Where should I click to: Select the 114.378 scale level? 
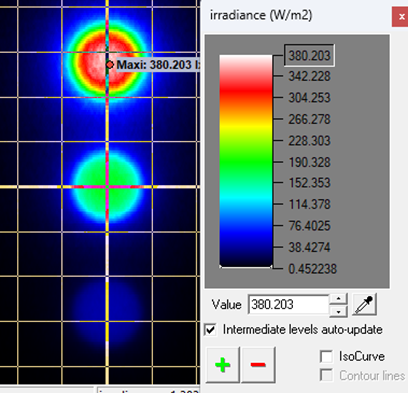click(x=309, y=204)
